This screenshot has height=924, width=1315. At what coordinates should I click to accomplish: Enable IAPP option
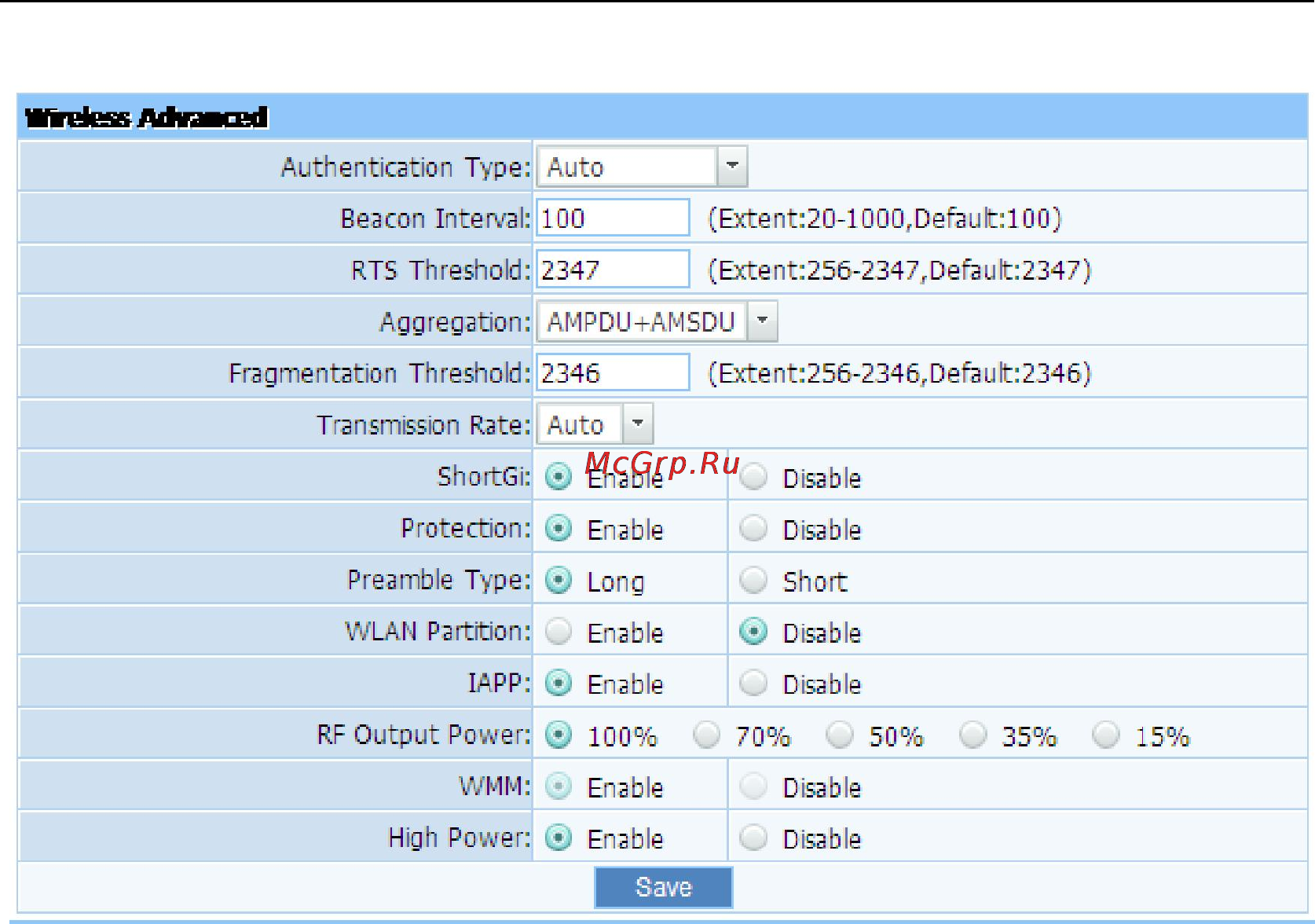(559, 683)
